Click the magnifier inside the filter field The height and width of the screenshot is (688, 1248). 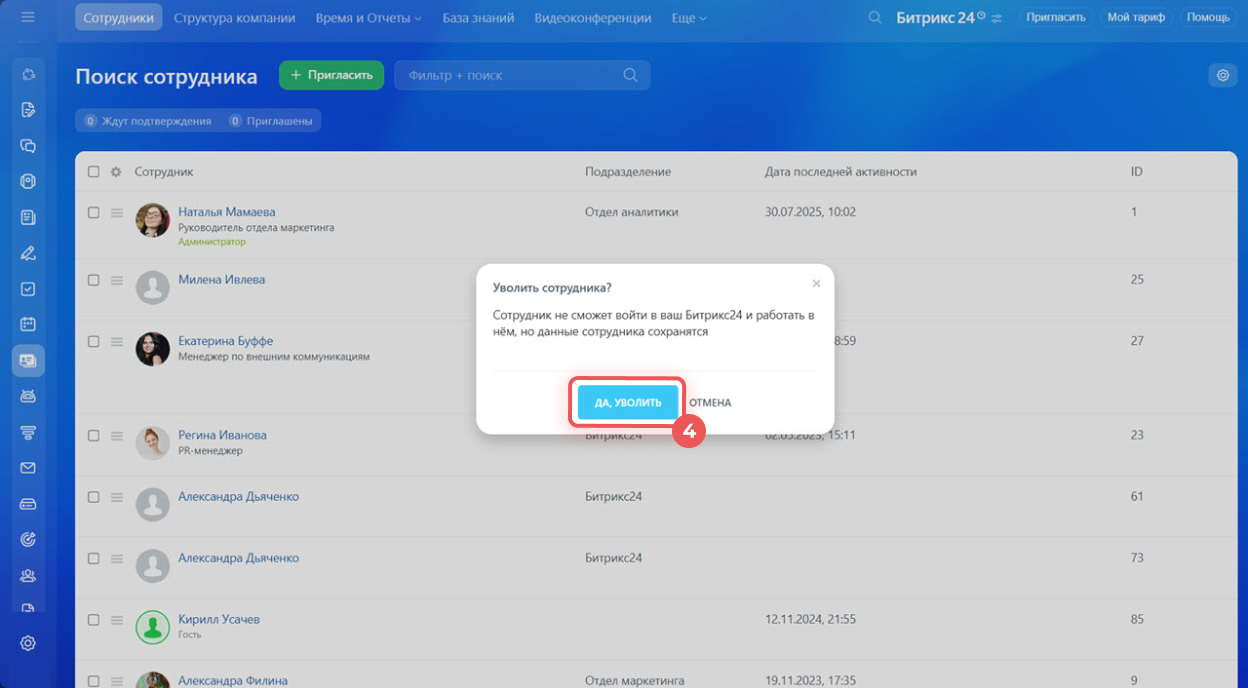tap(630, 75)
